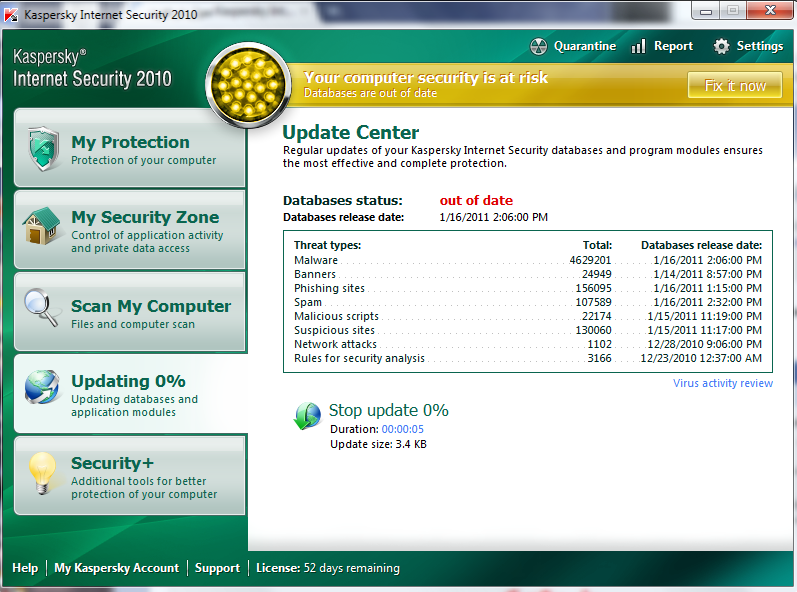The image size is (797, 592).
Task: Open the Quarantine link
Action: (x=585, y=46)
